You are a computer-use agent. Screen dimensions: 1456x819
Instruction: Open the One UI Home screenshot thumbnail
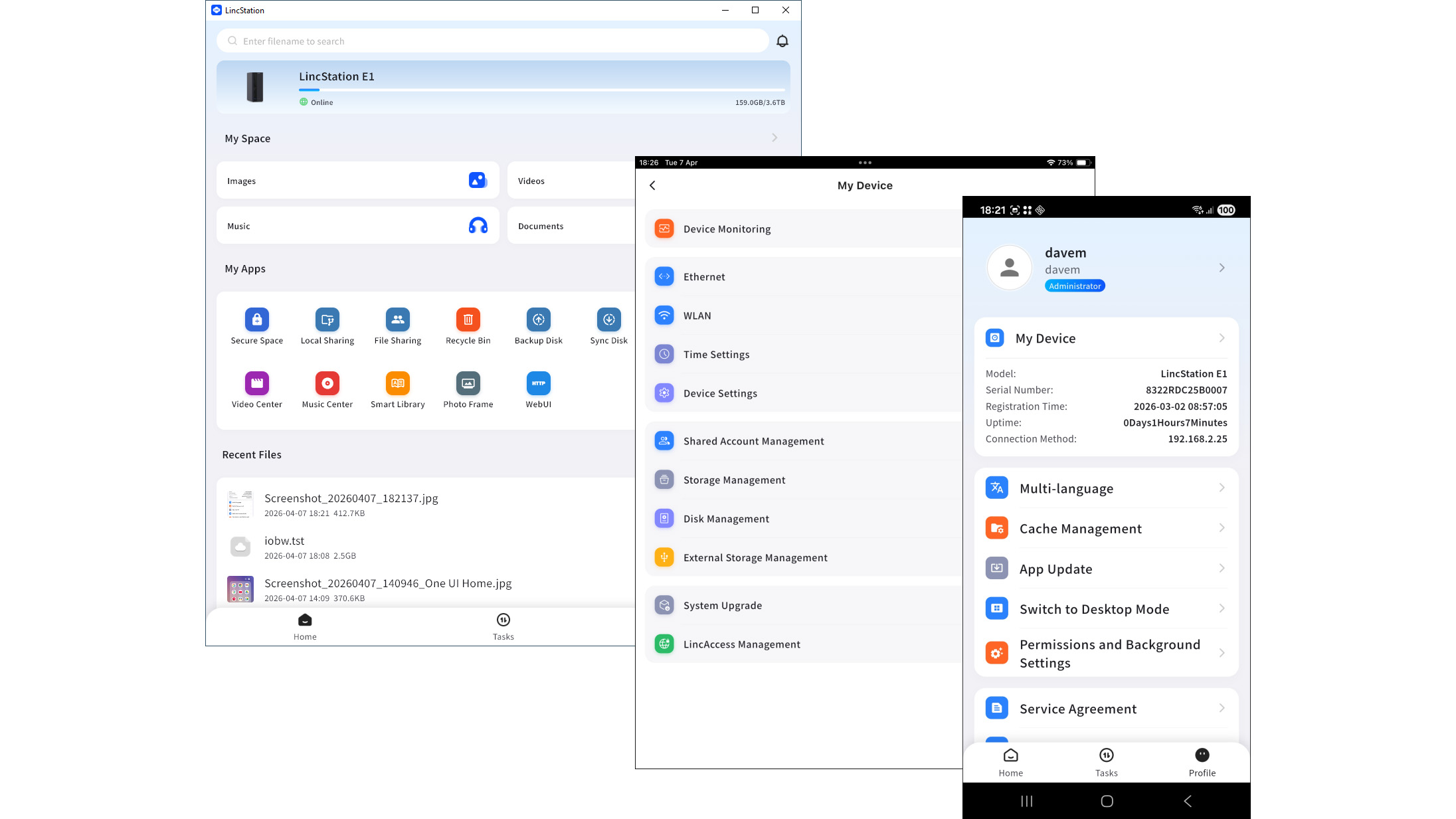pos(240,589)
